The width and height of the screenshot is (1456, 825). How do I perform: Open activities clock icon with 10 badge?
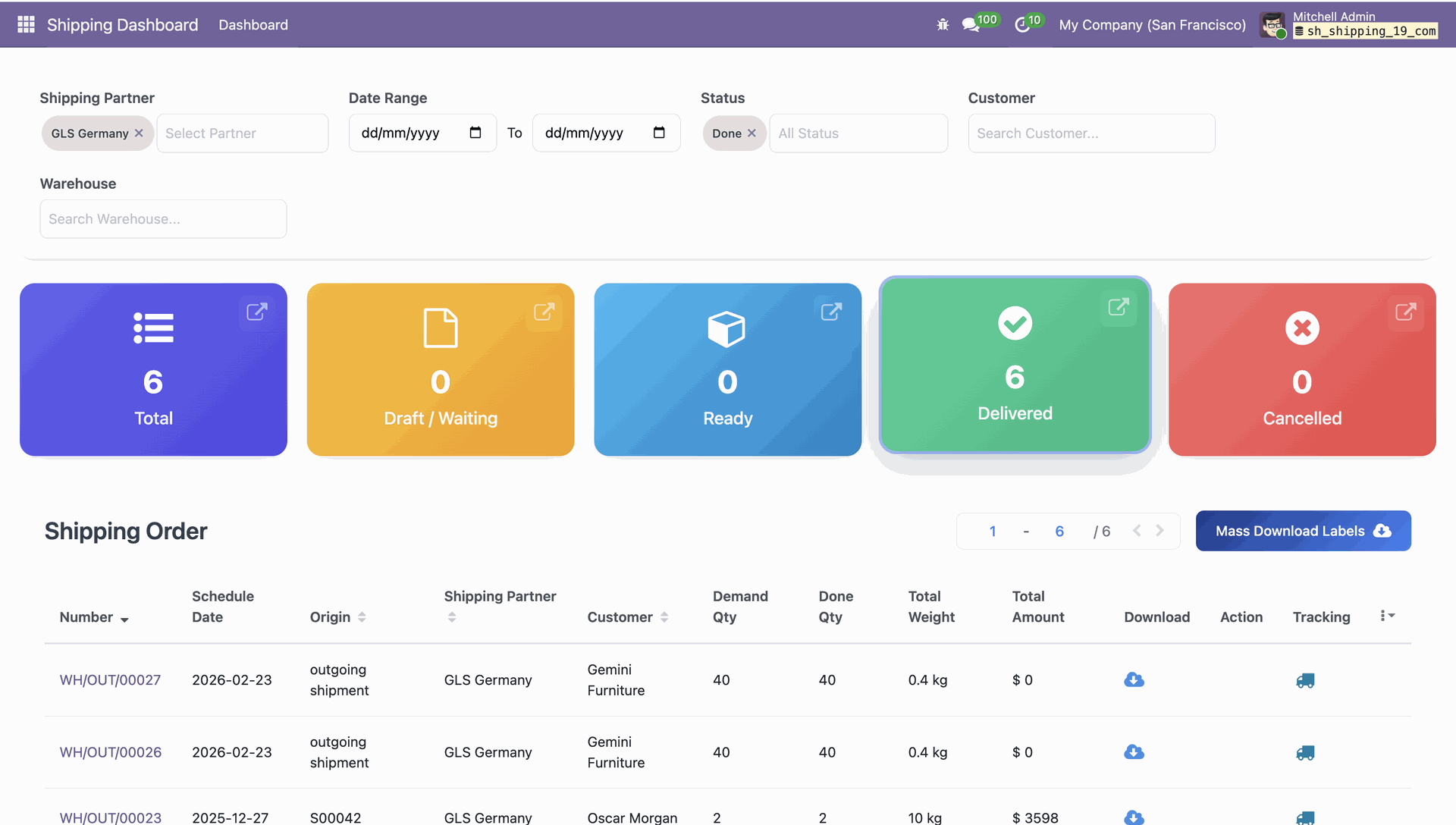(1022, 24)
